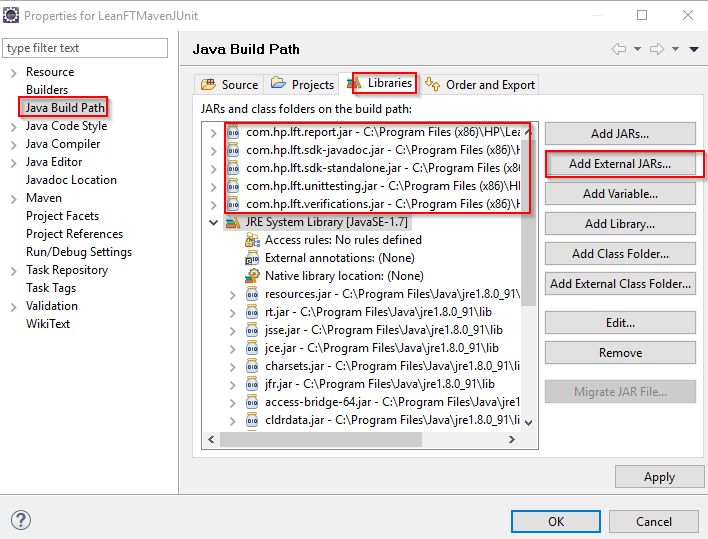Select Builders in the properties tree
This screenshot has width=708, height=539.
pos(47,90)
